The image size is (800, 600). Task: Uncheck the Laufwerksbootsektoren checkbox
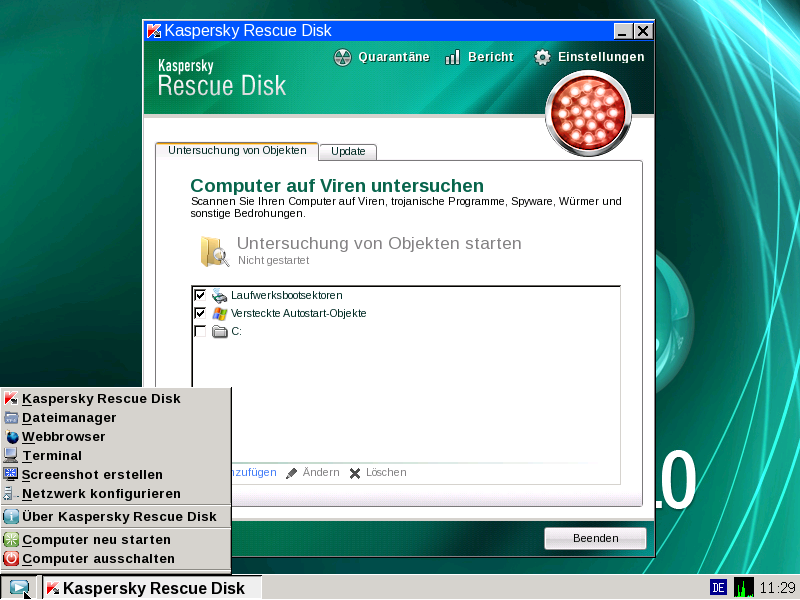pos(200,295)
